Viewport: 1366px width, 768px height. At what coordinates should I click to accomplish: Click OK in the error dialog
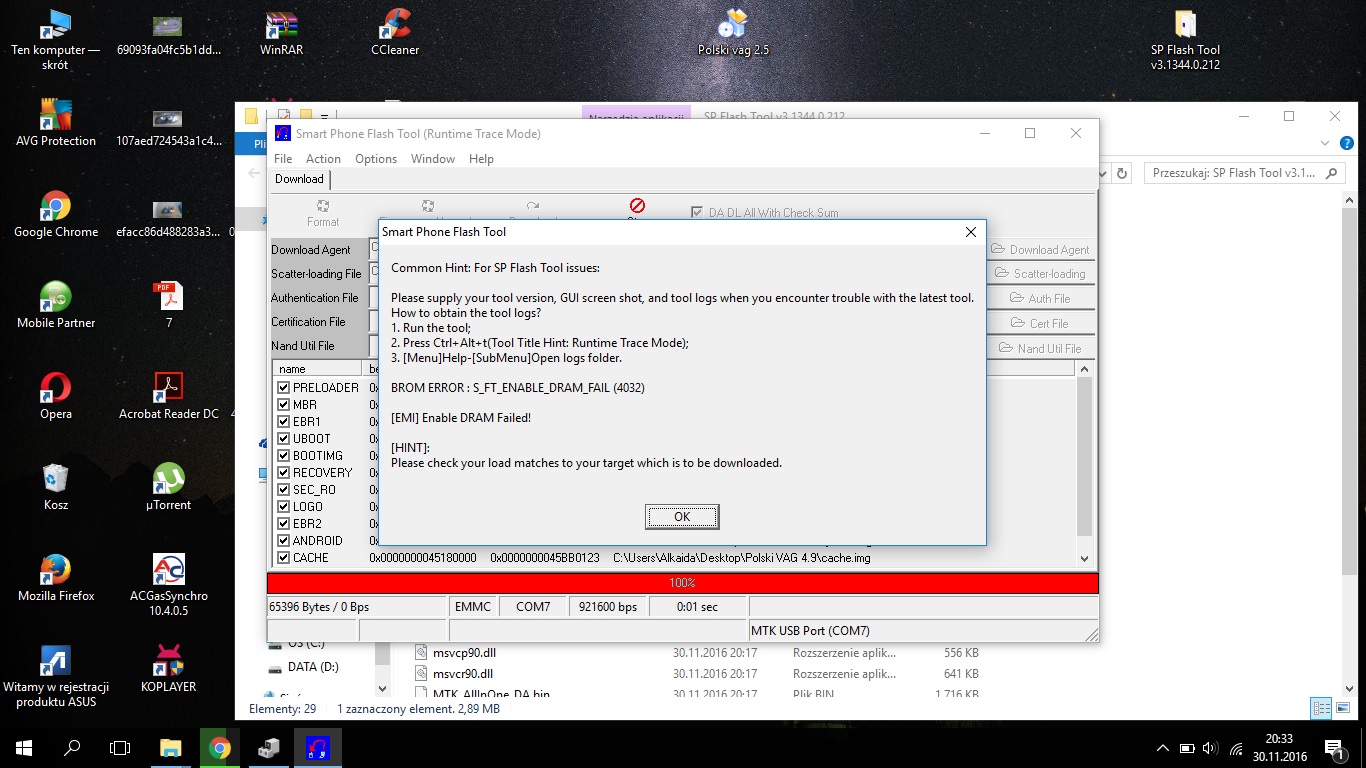682,517
